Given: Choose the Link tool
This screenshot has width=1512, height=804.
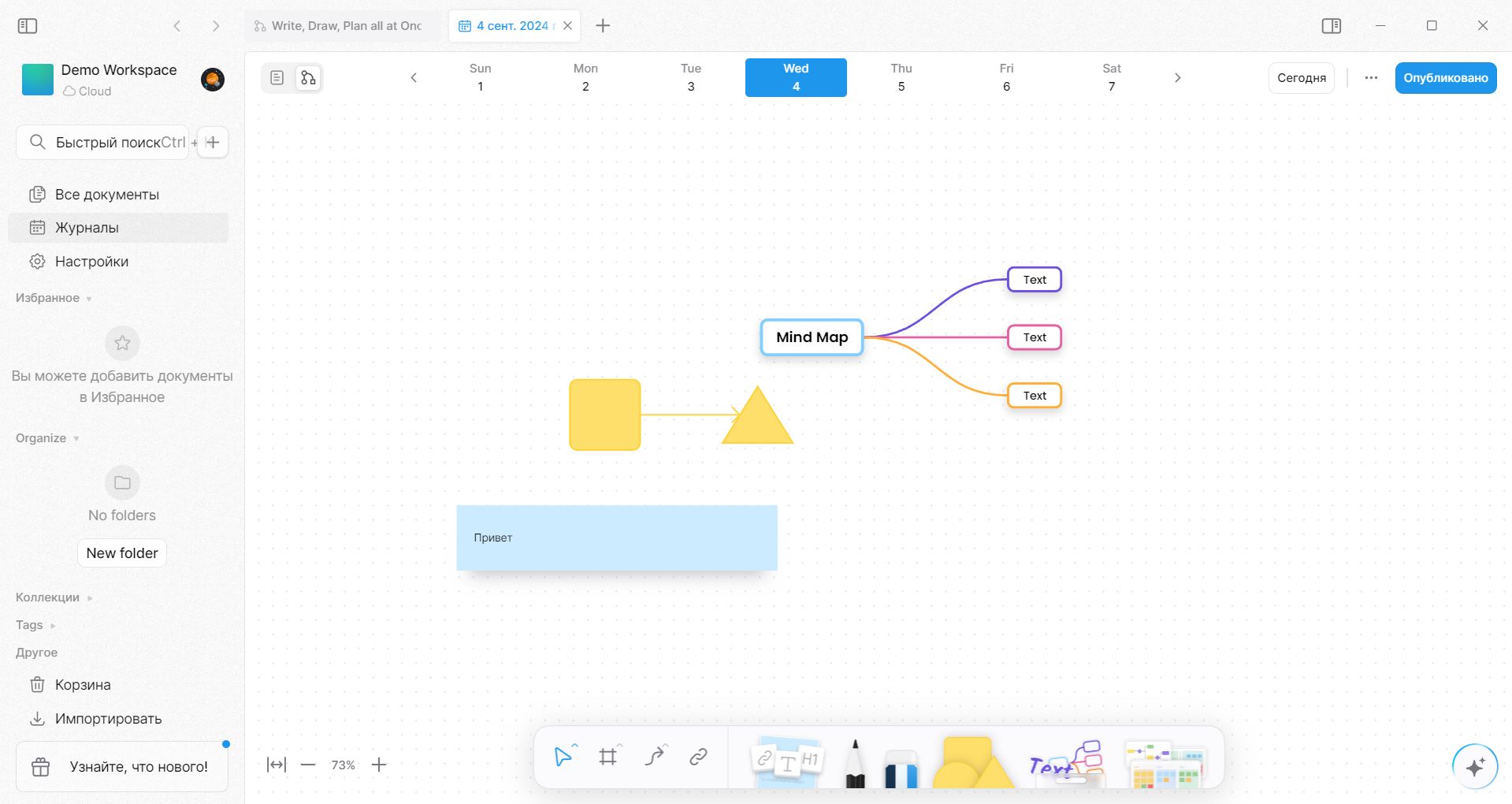Looking at the screenshot, I should [698, 757].
